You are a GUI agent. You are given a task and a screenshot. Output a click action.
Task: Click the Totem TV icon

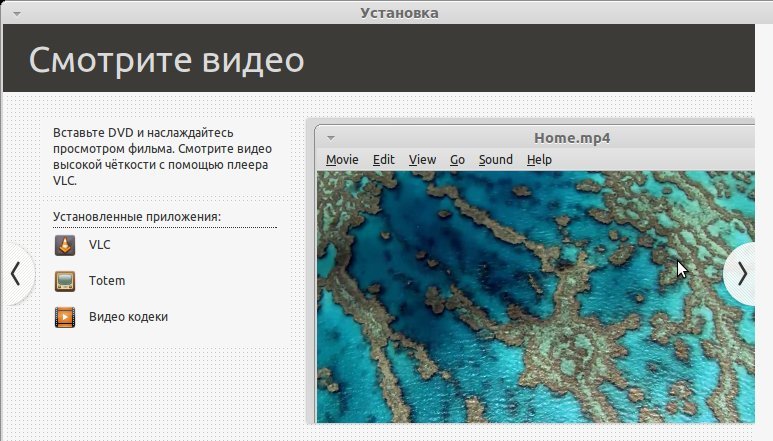(x=65, y=281)
